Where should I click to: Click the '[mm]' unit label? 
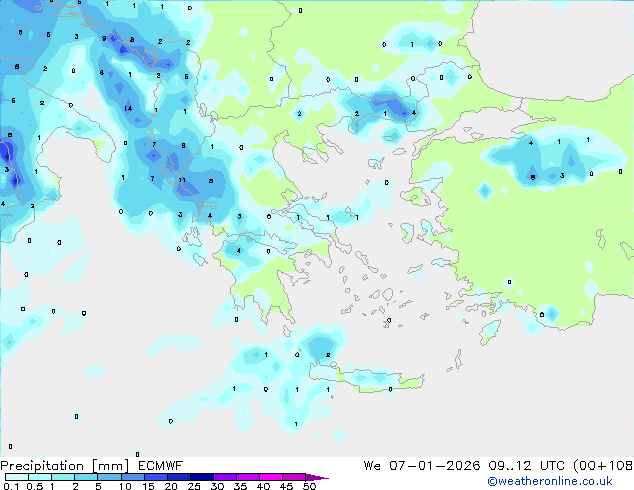110,466
